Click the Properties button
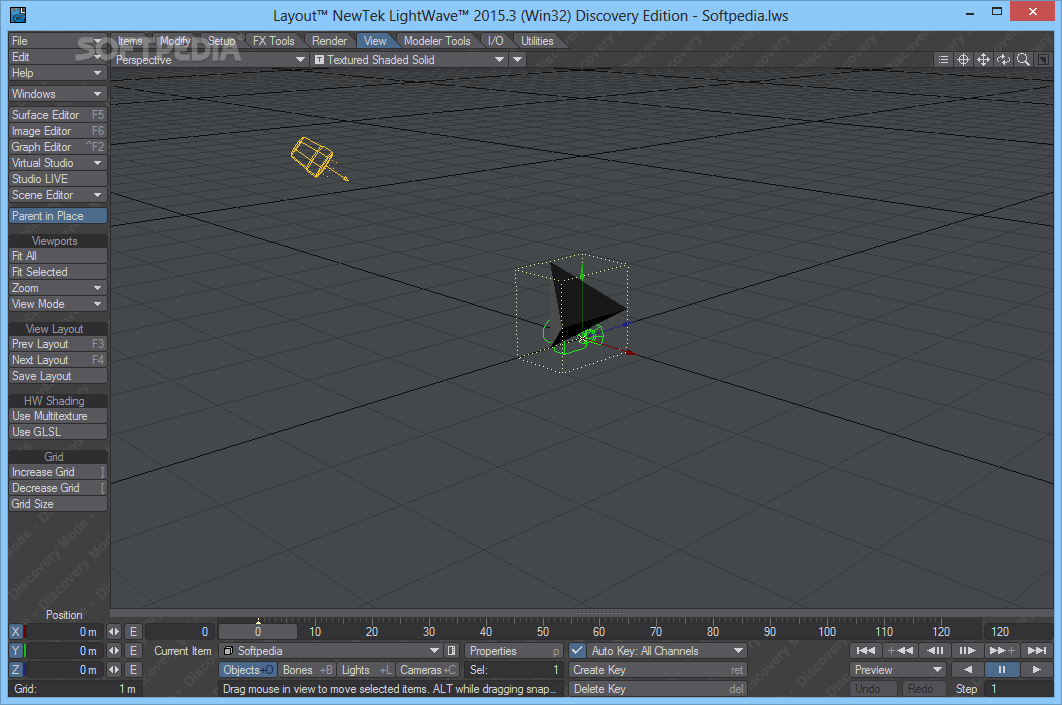1062x705 pixels. [x=514, y=650]
